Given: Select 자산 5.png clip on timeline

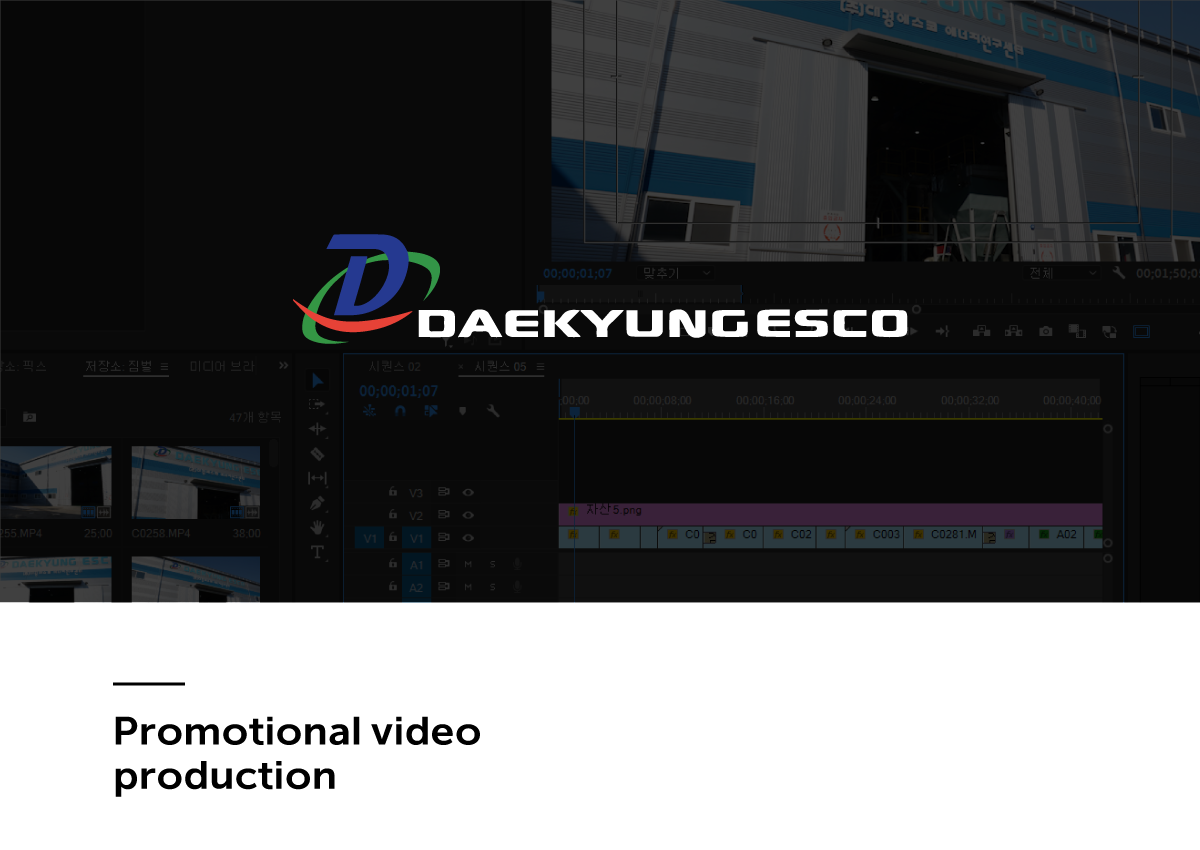Looking at the screenshot, I should [x=830, y=514].
